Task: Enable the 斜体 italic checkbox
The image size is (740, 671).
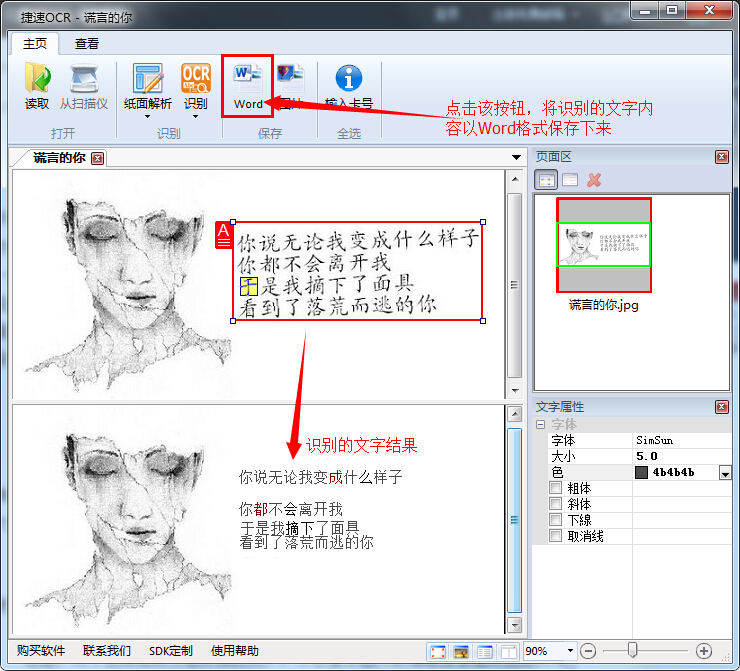Action: point(555,503)
